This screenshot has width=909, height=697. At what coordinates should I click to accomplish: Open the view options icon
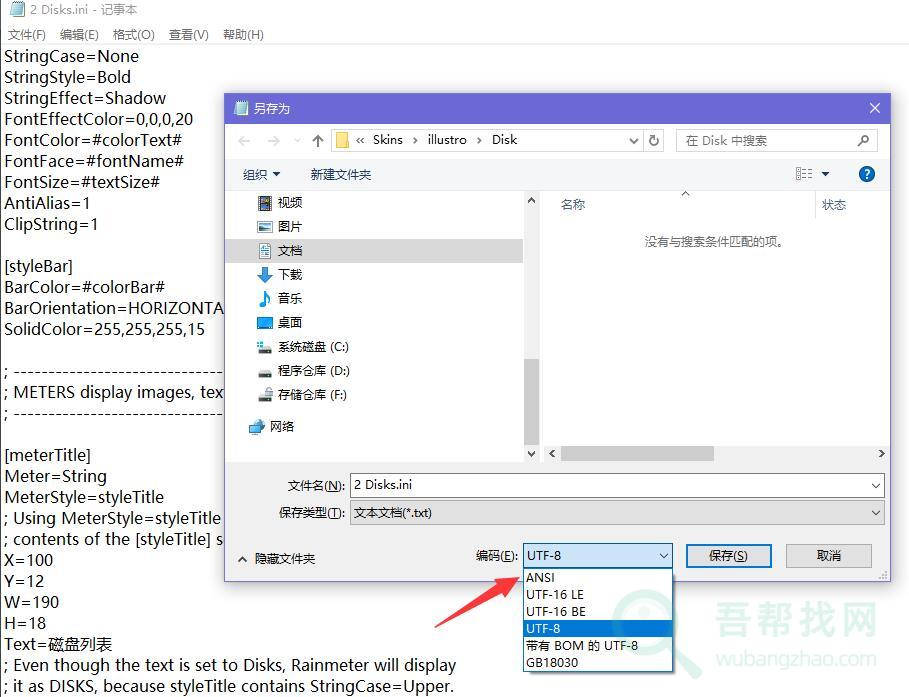(805, 174)
